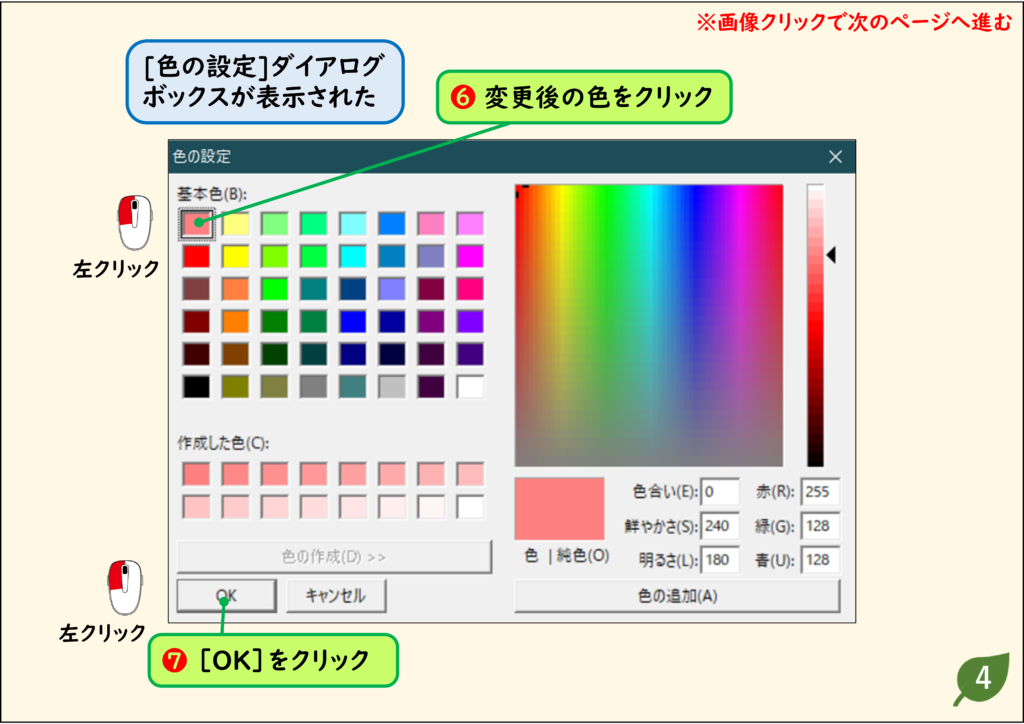Focus the 明るさ(L) luminance field
Screen dimensions: 1024x724
click(x=720, y=559)
